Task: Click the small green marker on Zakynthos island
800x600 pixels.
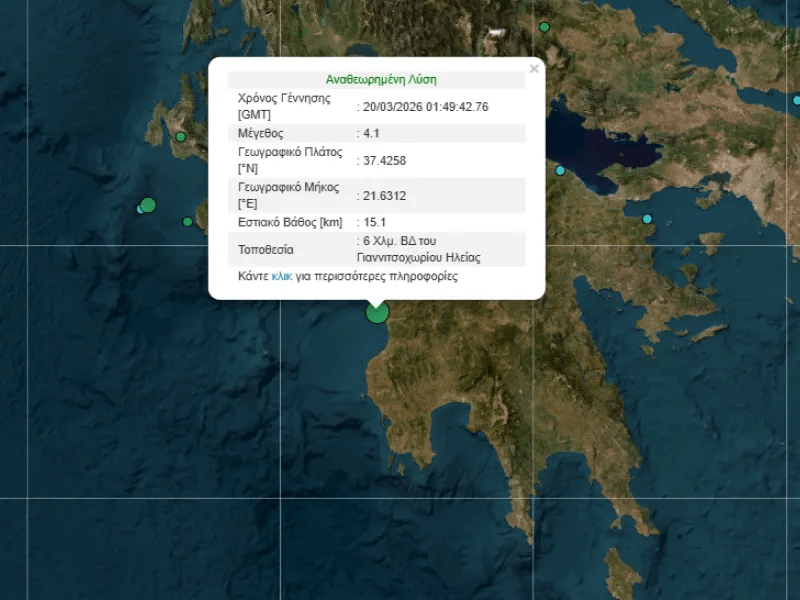Action: click(187, 222)
